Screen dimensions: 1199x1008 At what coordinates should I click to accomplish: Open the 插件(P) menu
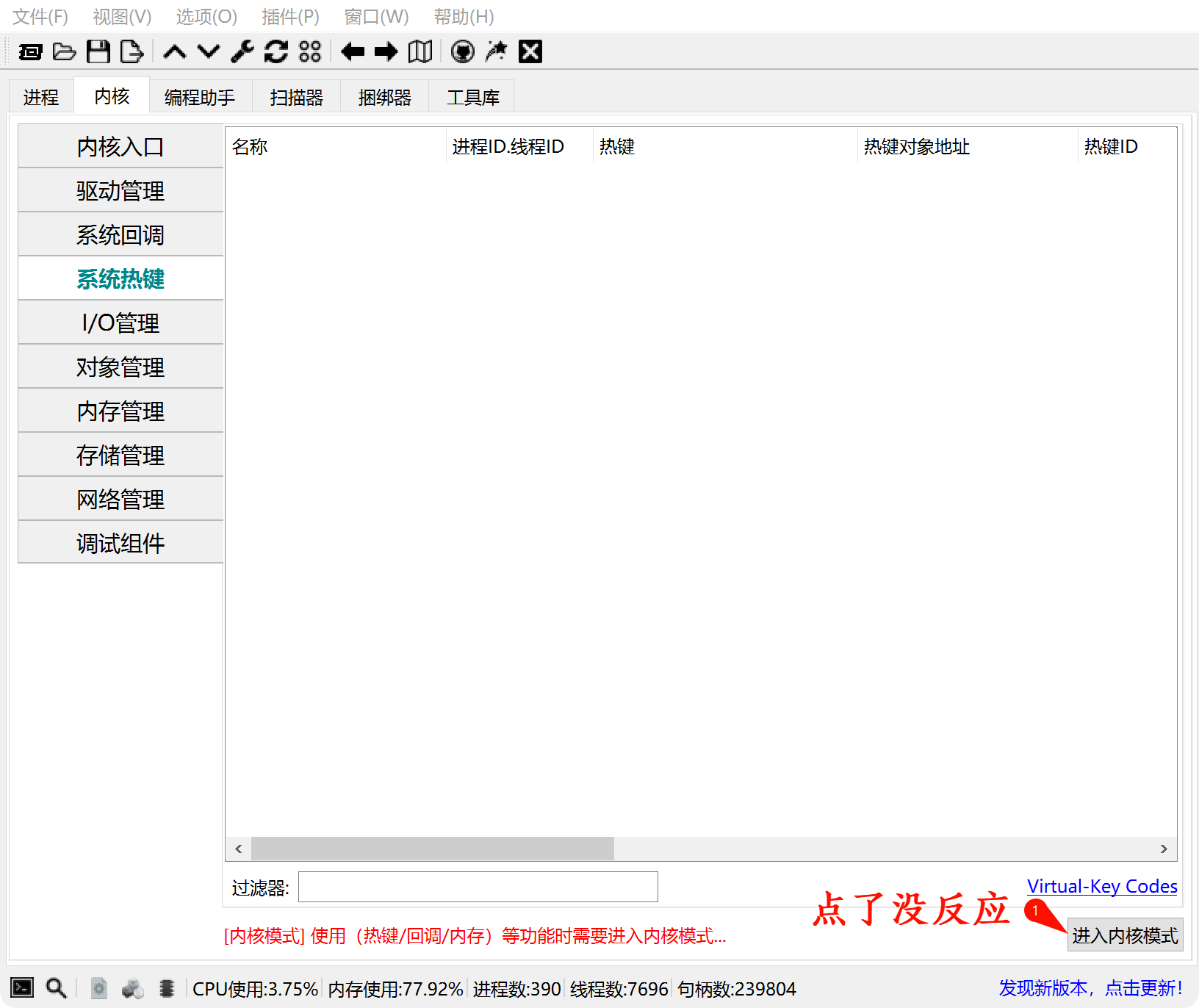click(x=290, y=16)
